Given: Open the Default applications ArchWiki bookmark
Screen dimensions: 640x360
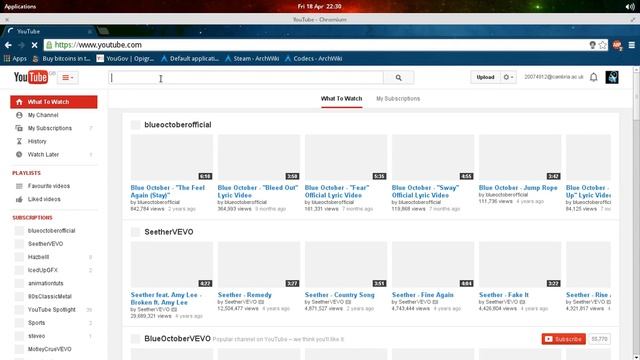Looking at the screenshot, I should (x=190, y=59).
